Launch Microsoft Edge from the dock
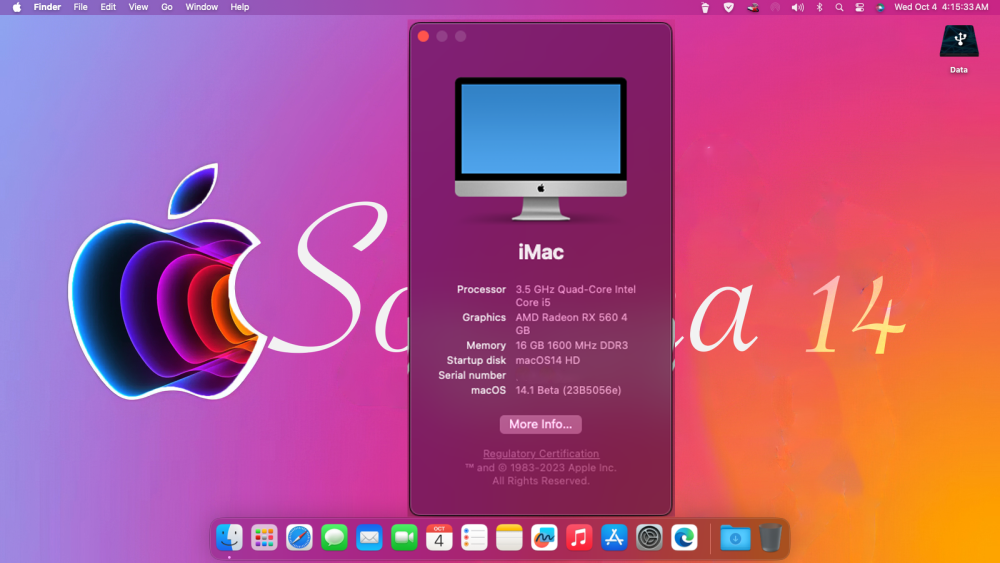The image size is (1000, 563). pyautogui.click(x=684, y=537)
